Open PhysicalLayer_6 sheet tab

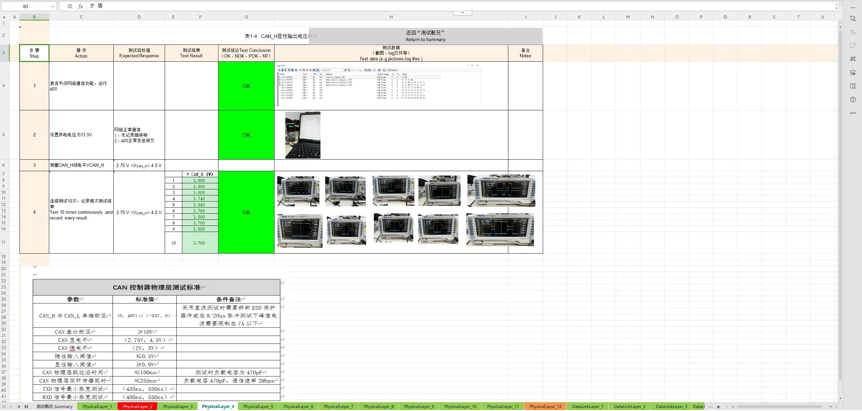[298, 407]
